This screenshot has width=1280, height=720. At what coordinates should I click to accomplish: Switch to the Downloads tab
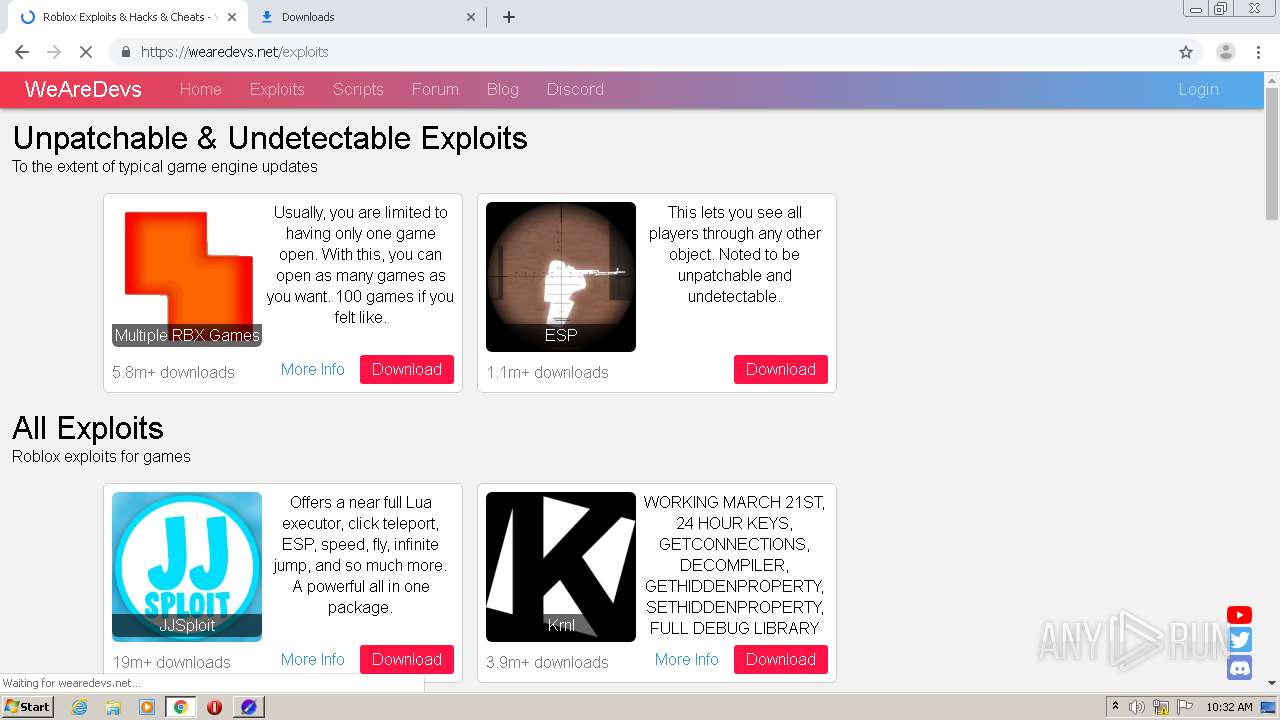point(365,17)
